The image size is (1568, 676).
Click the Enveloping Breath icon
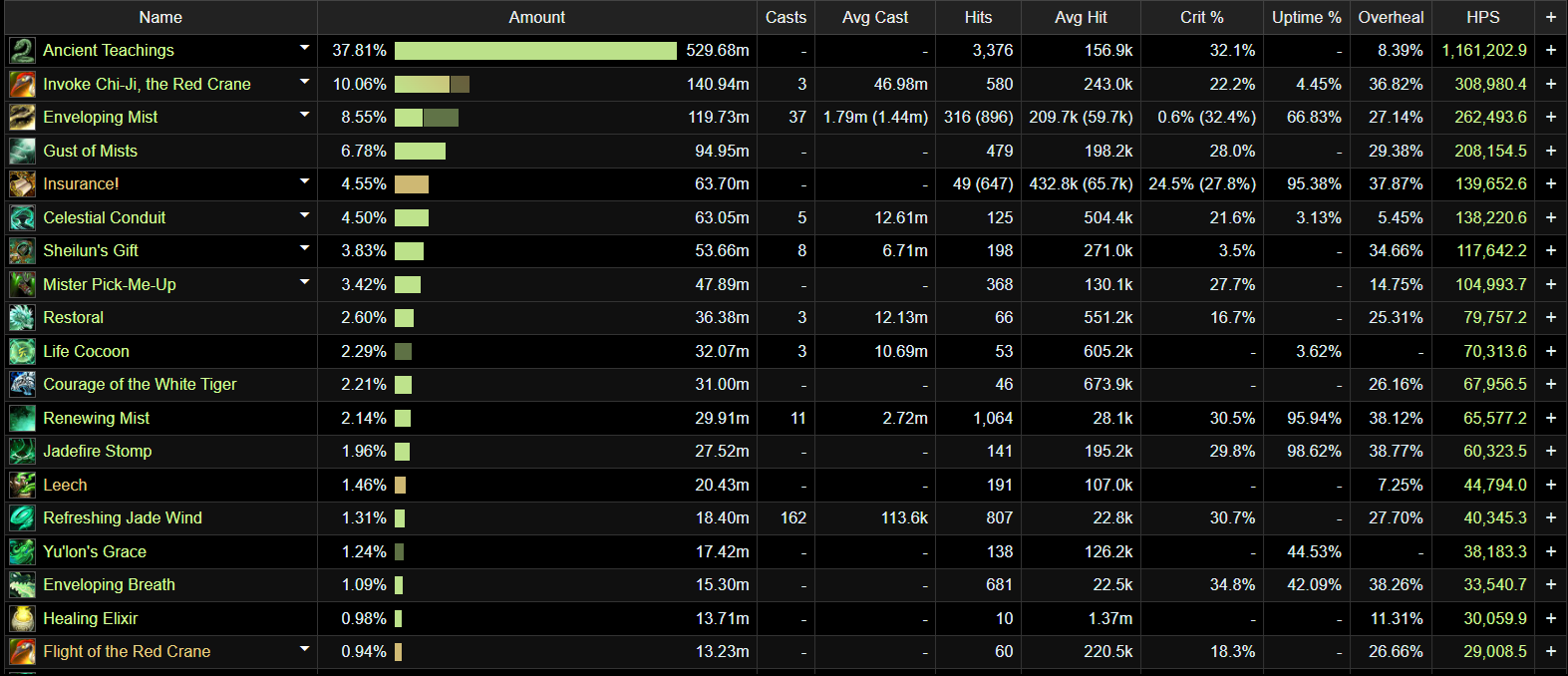[22, 585]
